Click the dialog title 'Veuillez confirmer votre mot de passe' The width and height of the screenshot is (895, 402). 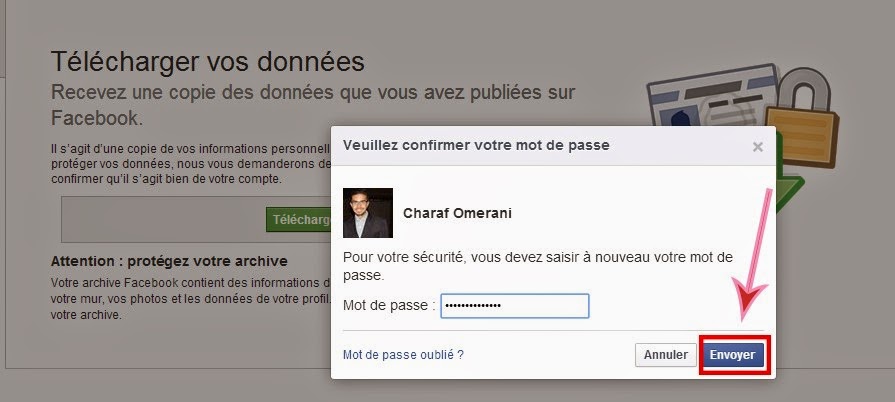coord(476,145)
